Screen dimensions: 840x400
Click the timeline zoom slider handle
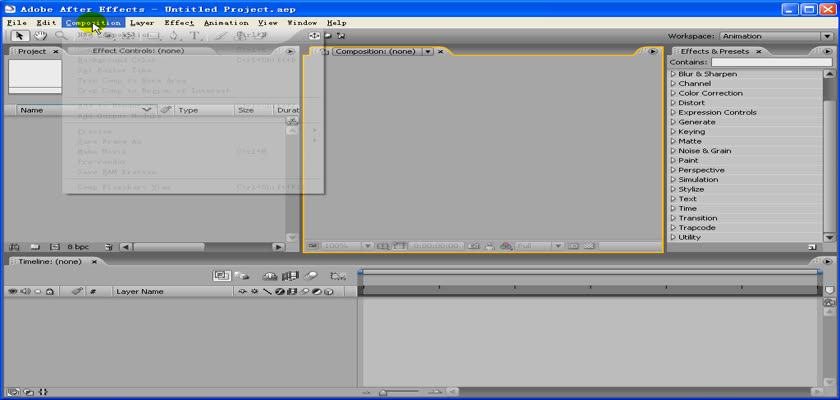click(x=383, y=392)
